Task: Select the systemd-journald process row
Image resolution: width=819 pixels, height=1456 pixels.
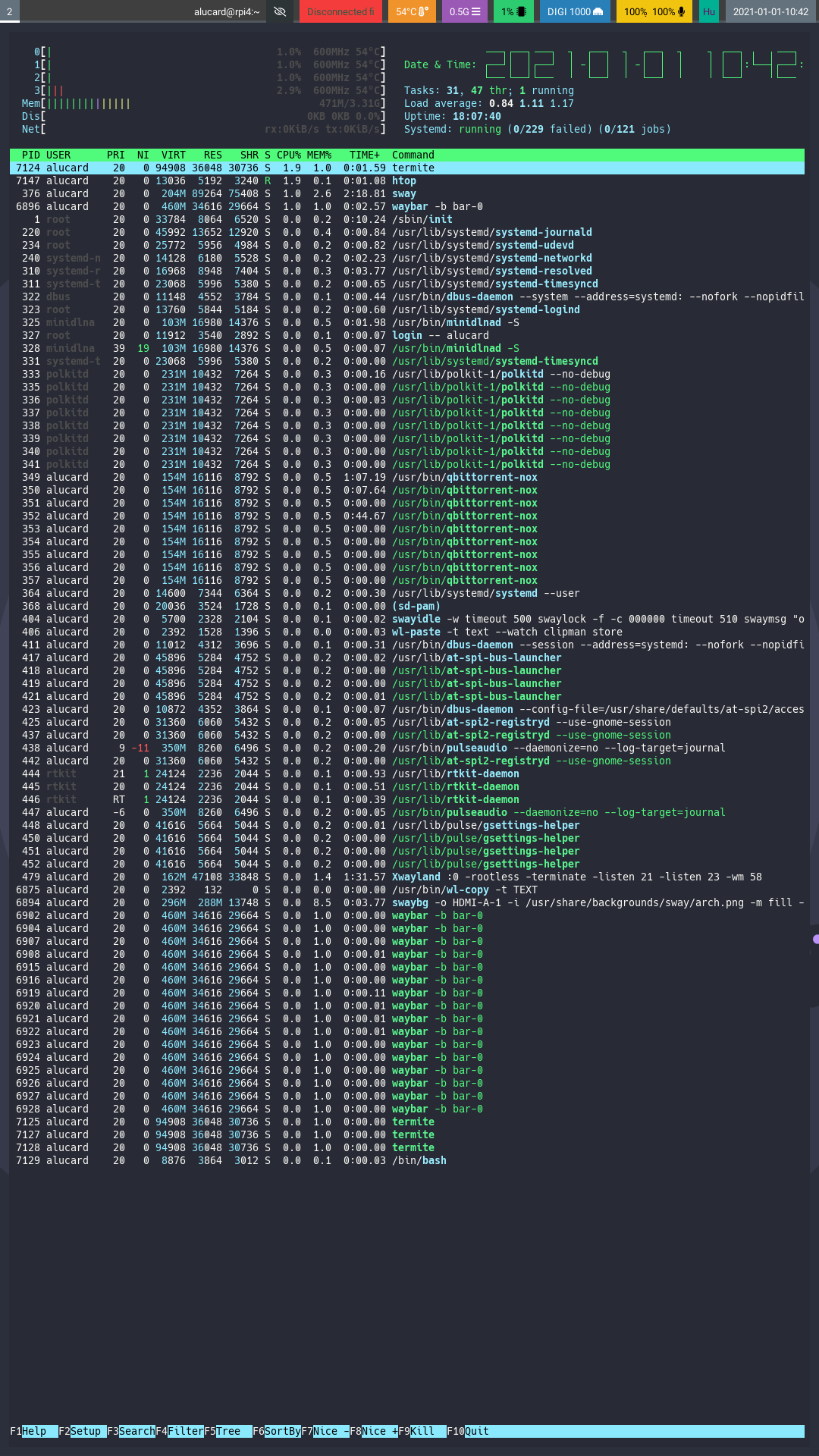Action: 407,232
